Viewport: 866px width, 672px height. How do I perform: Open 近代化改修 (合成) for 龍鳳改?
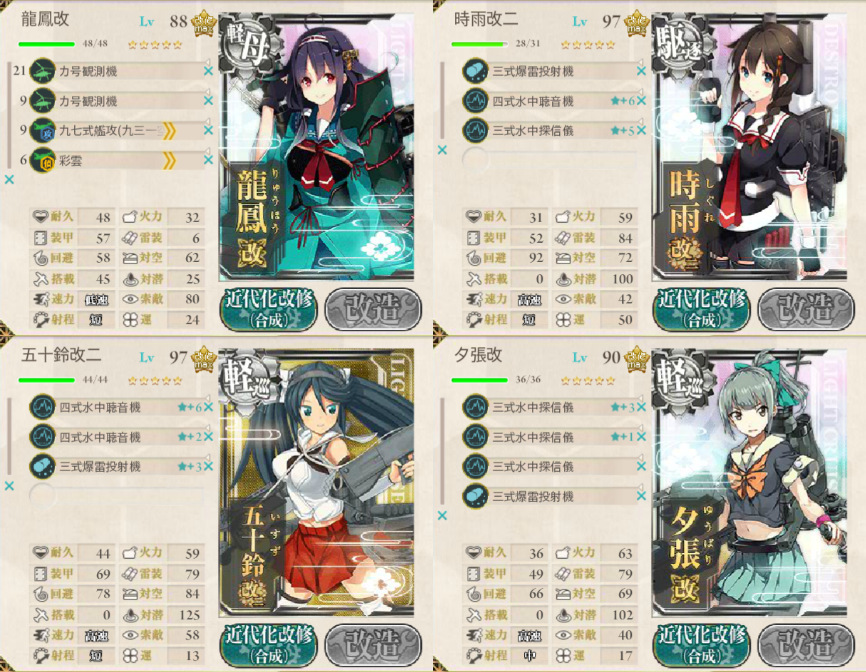[269, 309]
